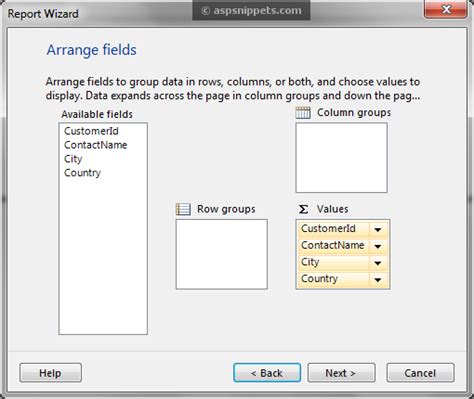Open the CustomerId dropdown arrow in Values

pyautogui.click(x=378, y=229)
